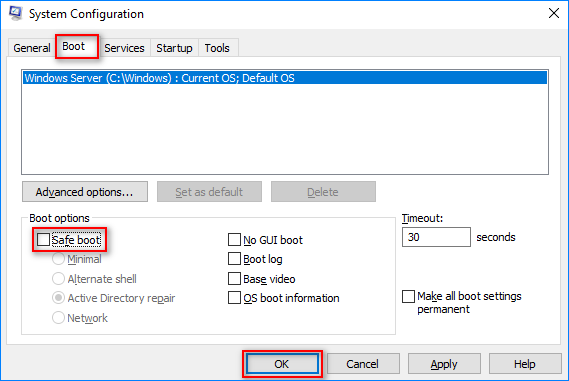This screenshot has width=569, height=381.
Task: Close the System Configuration window
Action: (554, 13)
